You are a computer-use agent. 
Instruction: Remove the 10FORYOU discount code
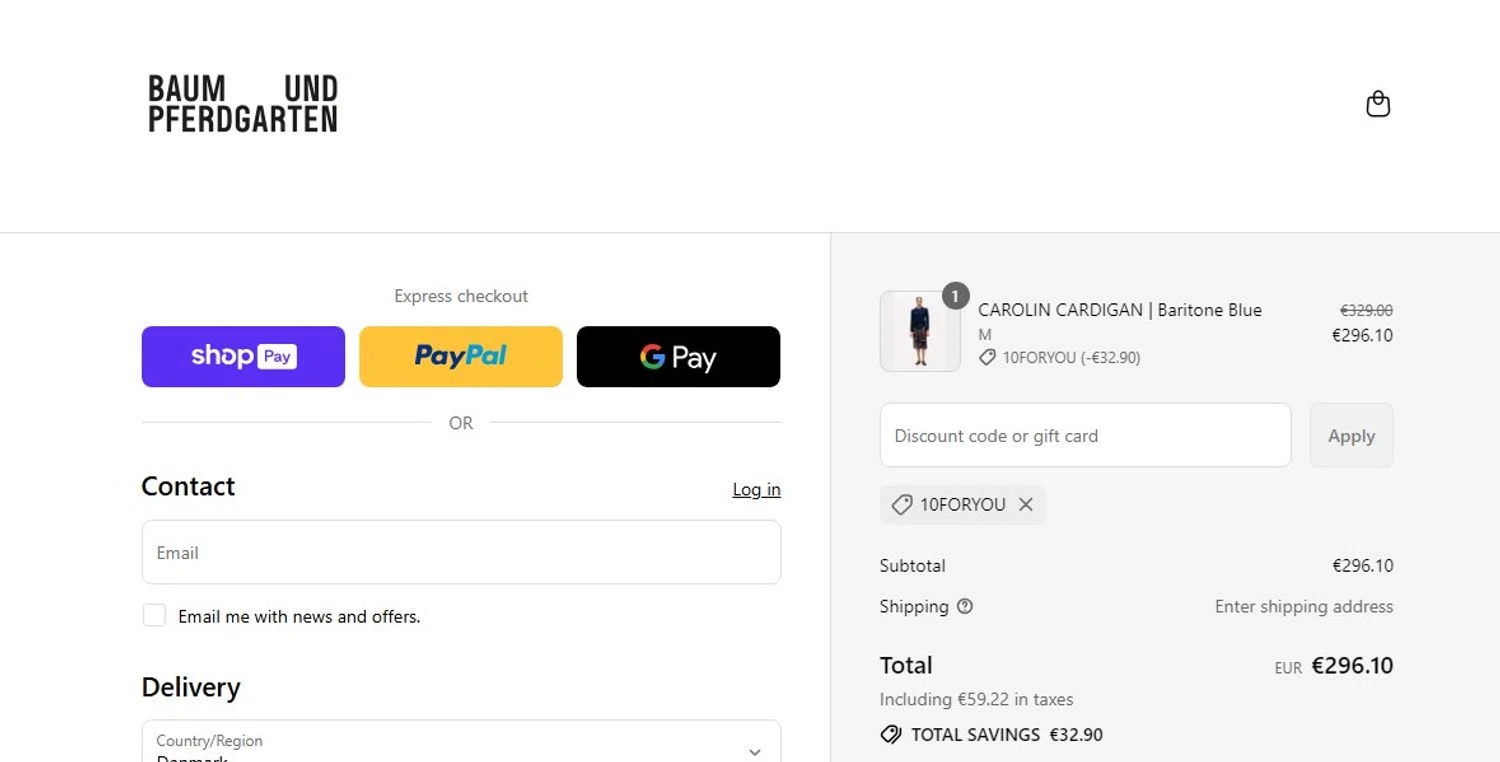point(1026,505)
